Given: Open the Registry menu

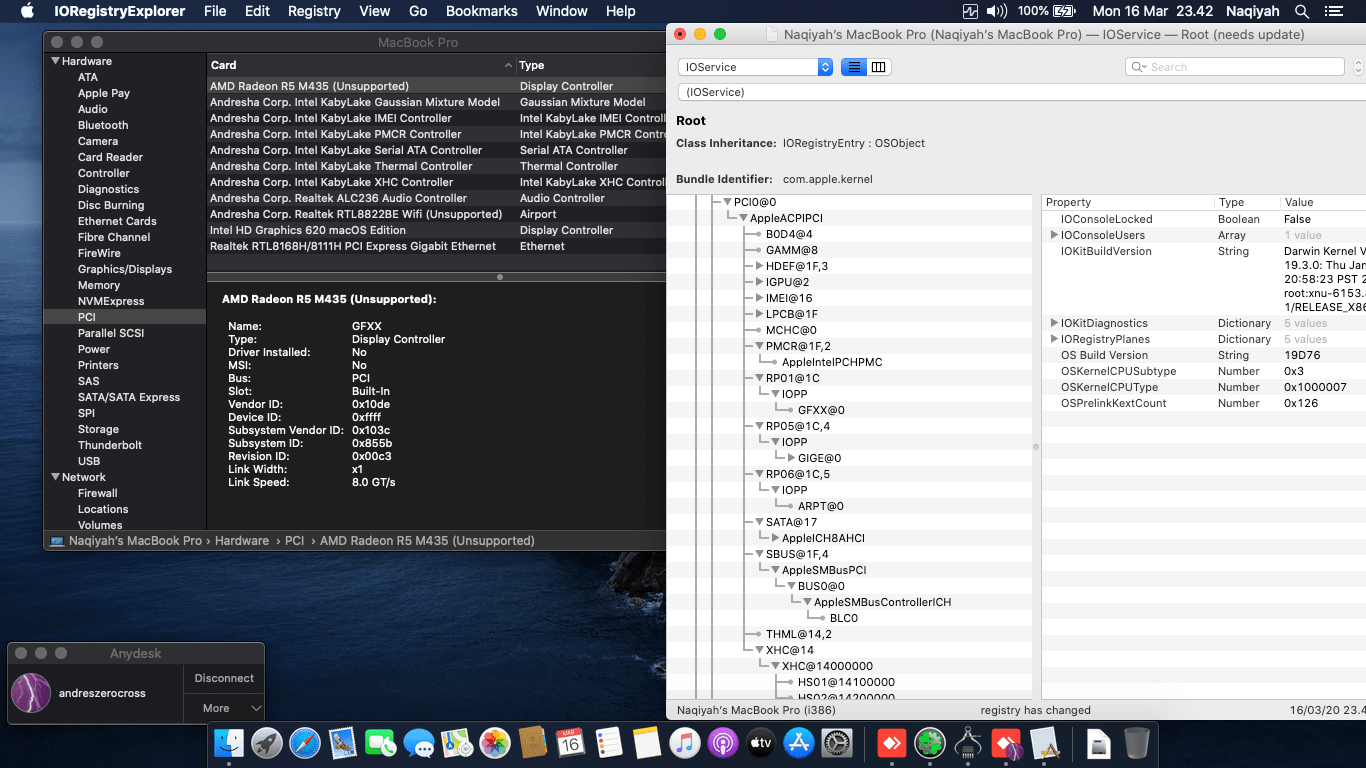Looking at the screenshot, I should pyautogui.click(x=314, y=11).
